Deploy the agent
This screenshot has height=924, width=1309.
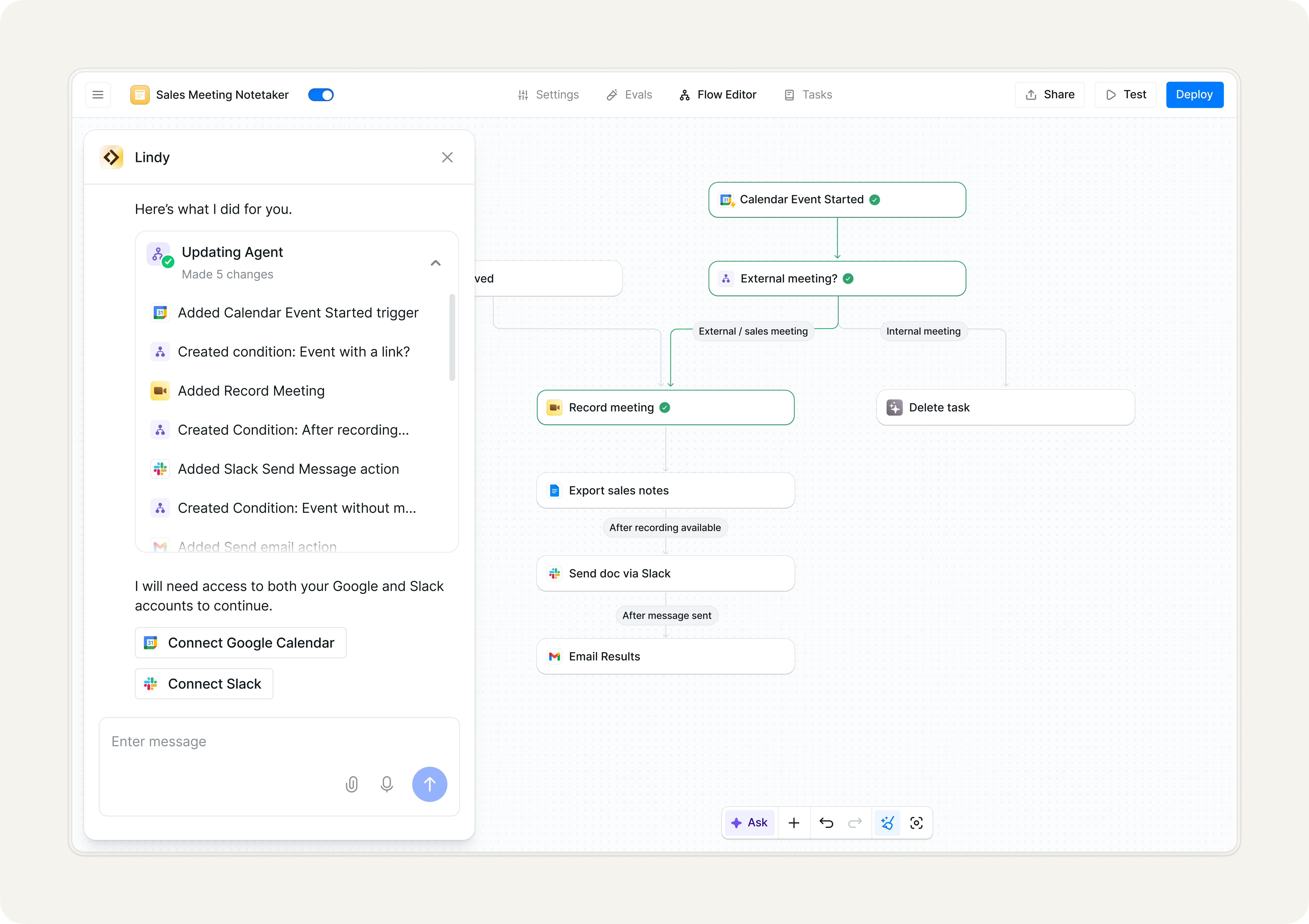coord(1194,95)
